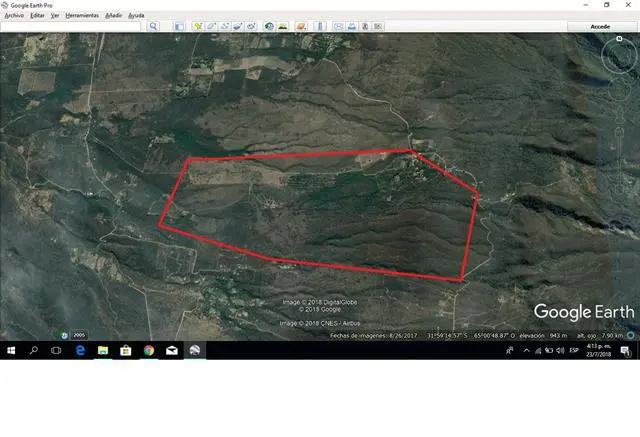The height and width of the screenshot is (437, 640).
Task: Show hidden system tray icons chevron
Action: tap(527, 350)
